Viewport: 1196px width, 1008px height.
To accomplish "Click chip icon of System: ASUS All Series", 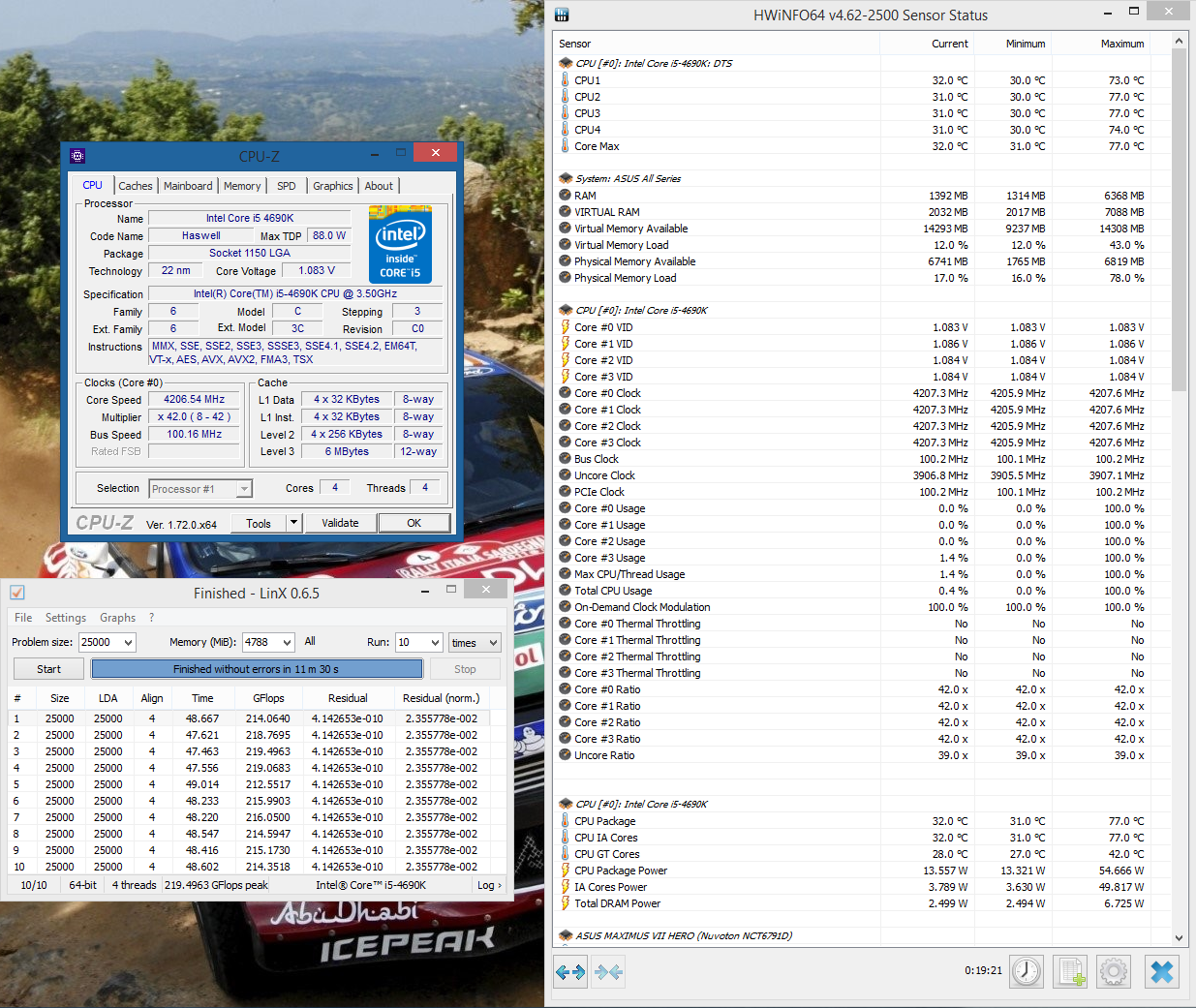I will coord(566,178).
